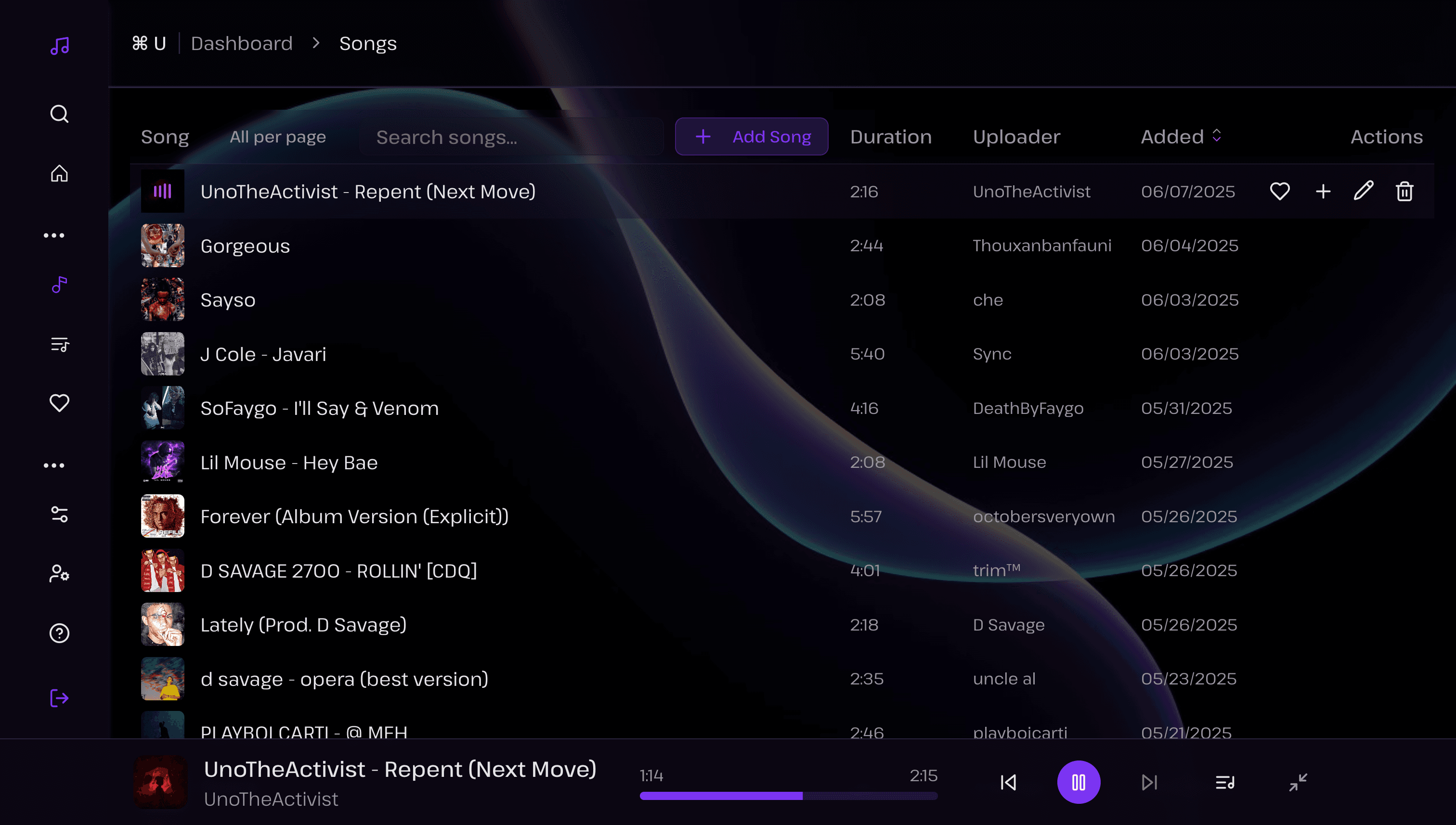The width and height of the screenshot is (1456, 825).
Task: Click artist UnoTheActivist in player bar
Action: (271, 799)
